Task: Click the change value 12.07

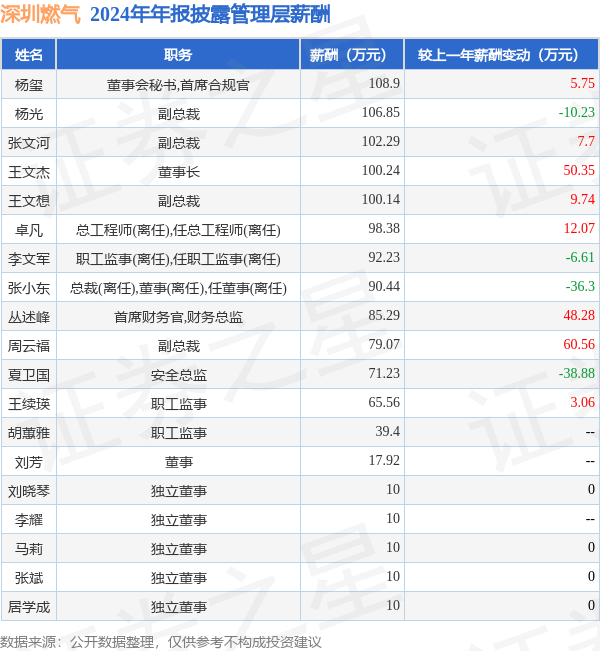Action: coord(579,228)
